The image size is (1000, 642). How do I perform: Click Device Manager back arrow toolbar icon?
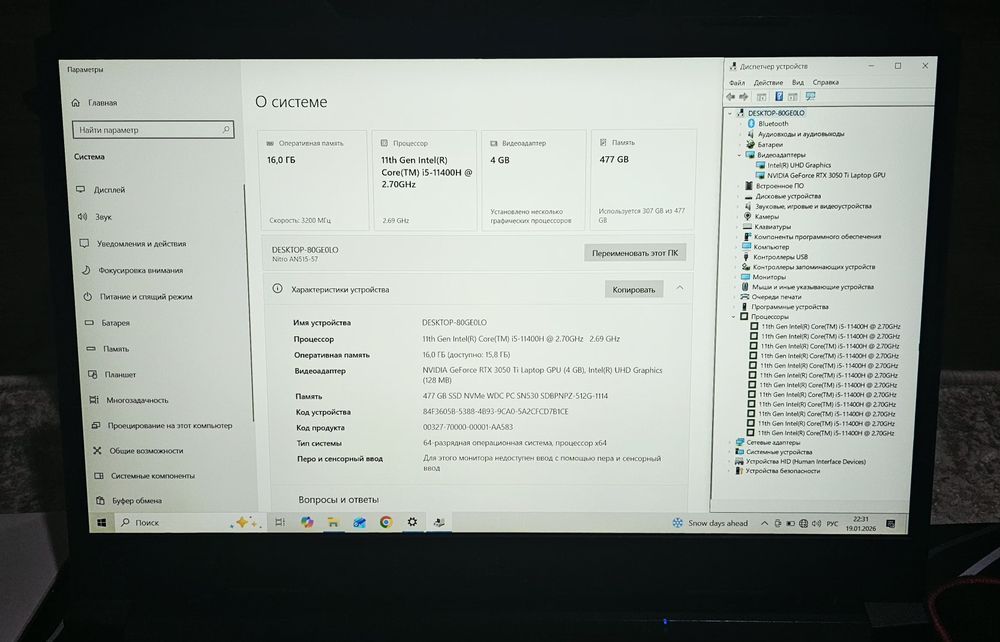[730, 97]
